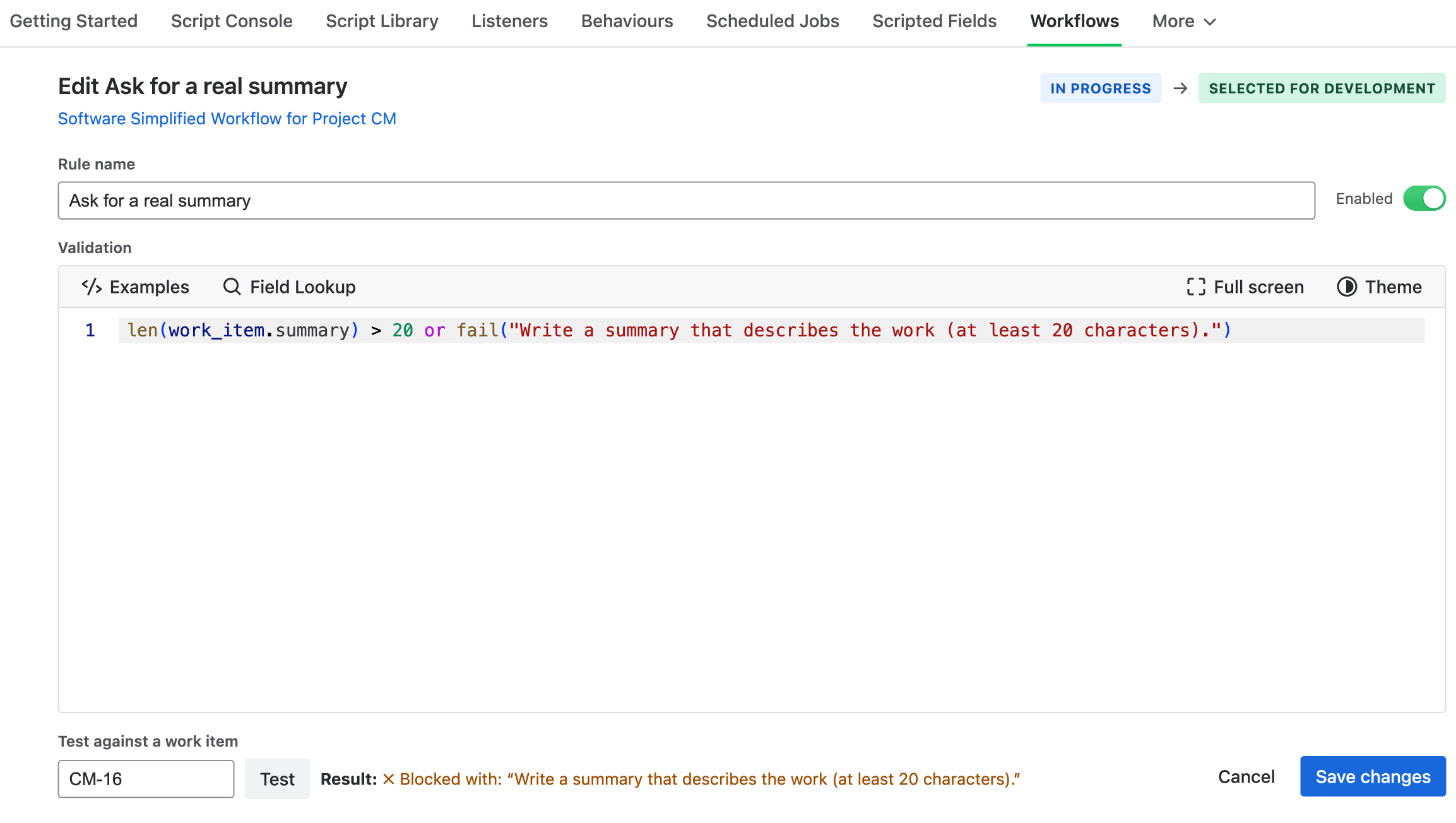Open the Listeners tab
1456x823 pixels.
click(x=509, y=21)
